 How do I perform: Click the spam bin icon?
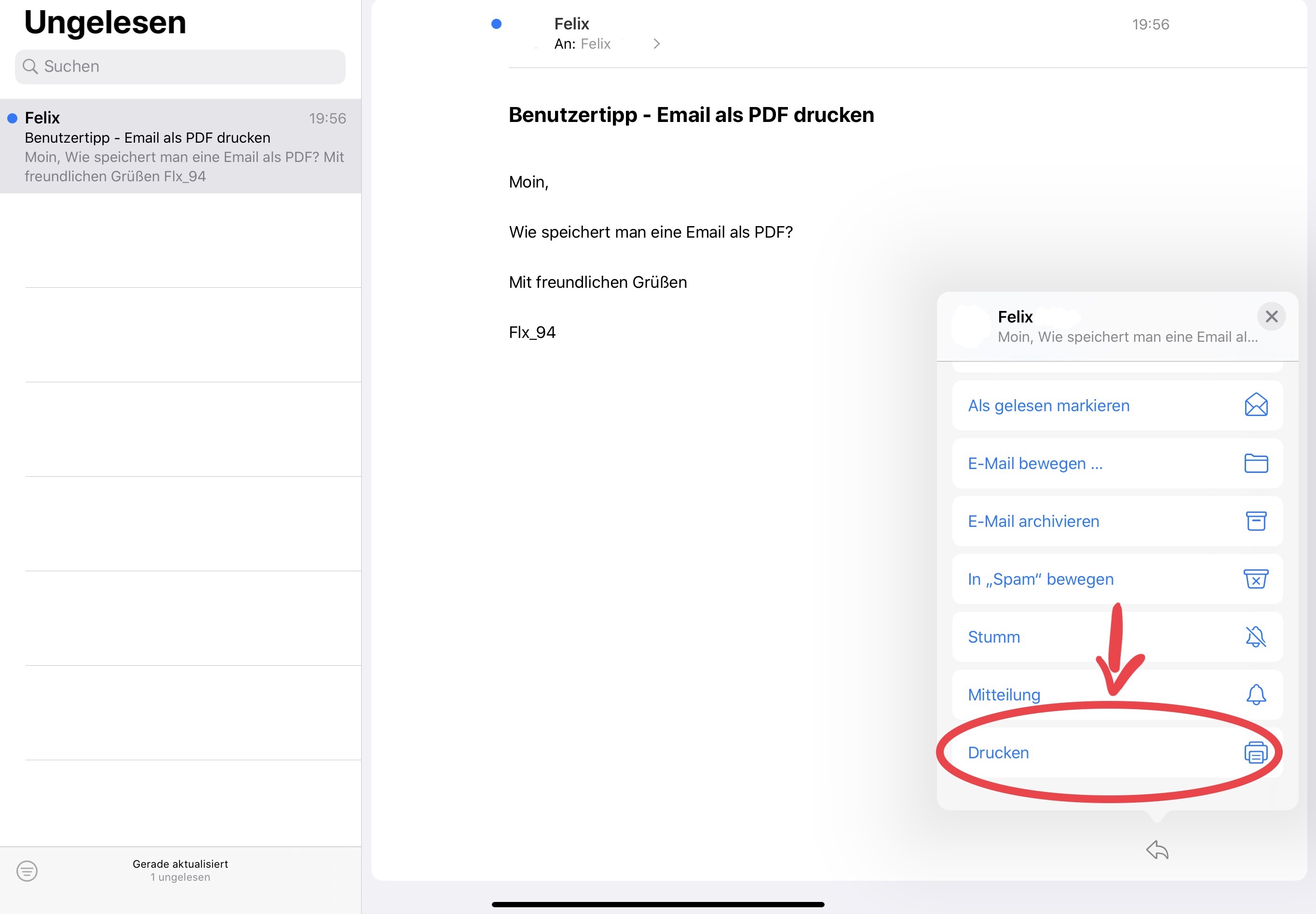[x=1255, y=579]
